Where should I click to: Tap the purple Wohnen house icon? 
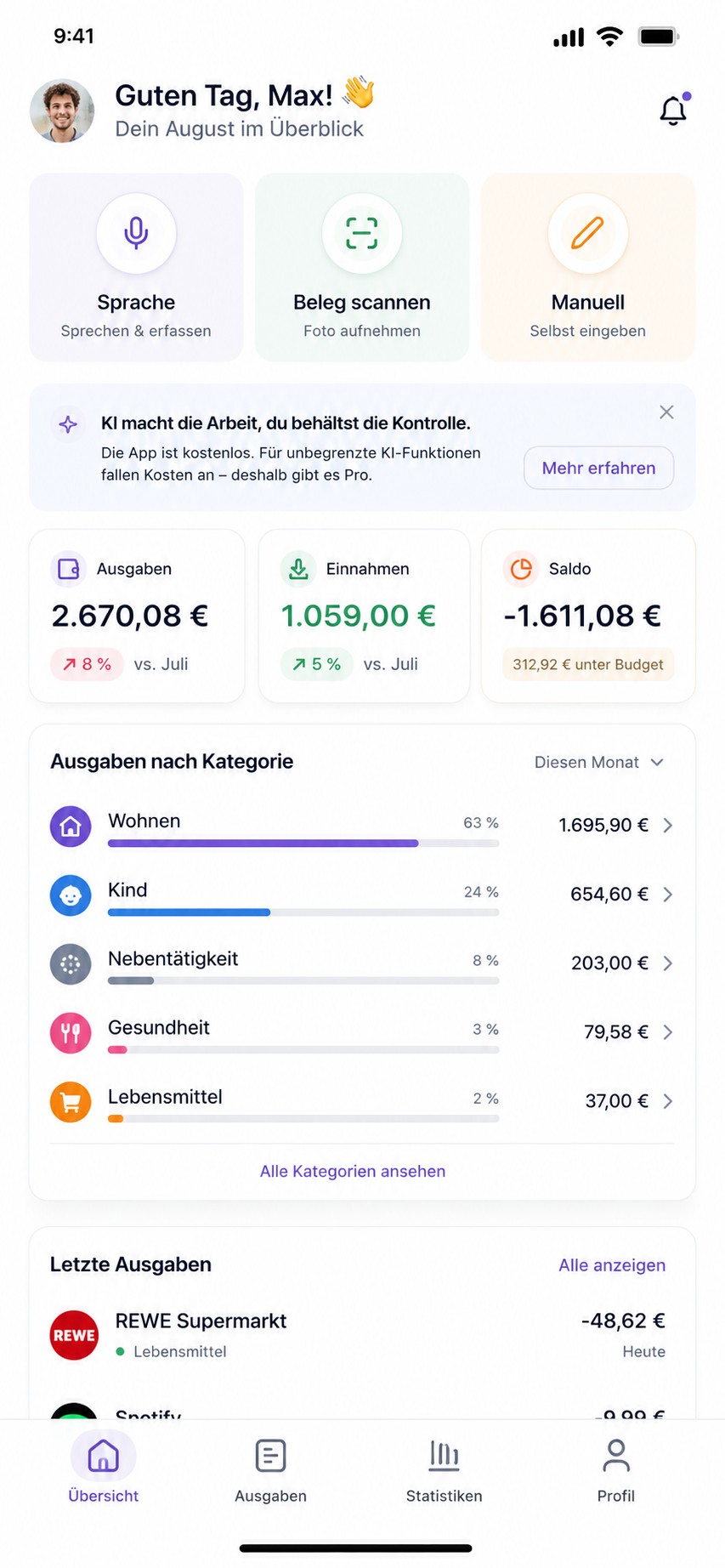71,826
